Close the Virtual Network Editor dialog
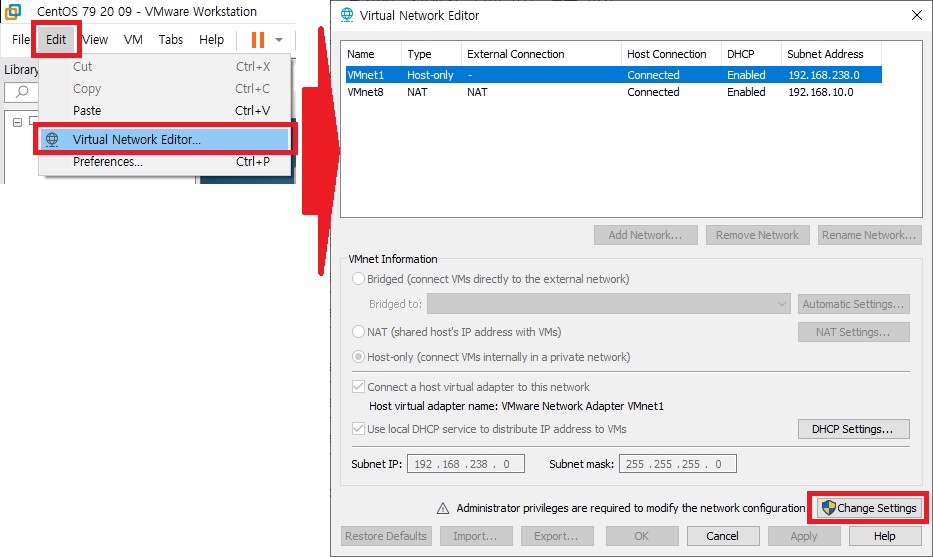The height and width of the screenshot is (557, 933). click(916, 15)
